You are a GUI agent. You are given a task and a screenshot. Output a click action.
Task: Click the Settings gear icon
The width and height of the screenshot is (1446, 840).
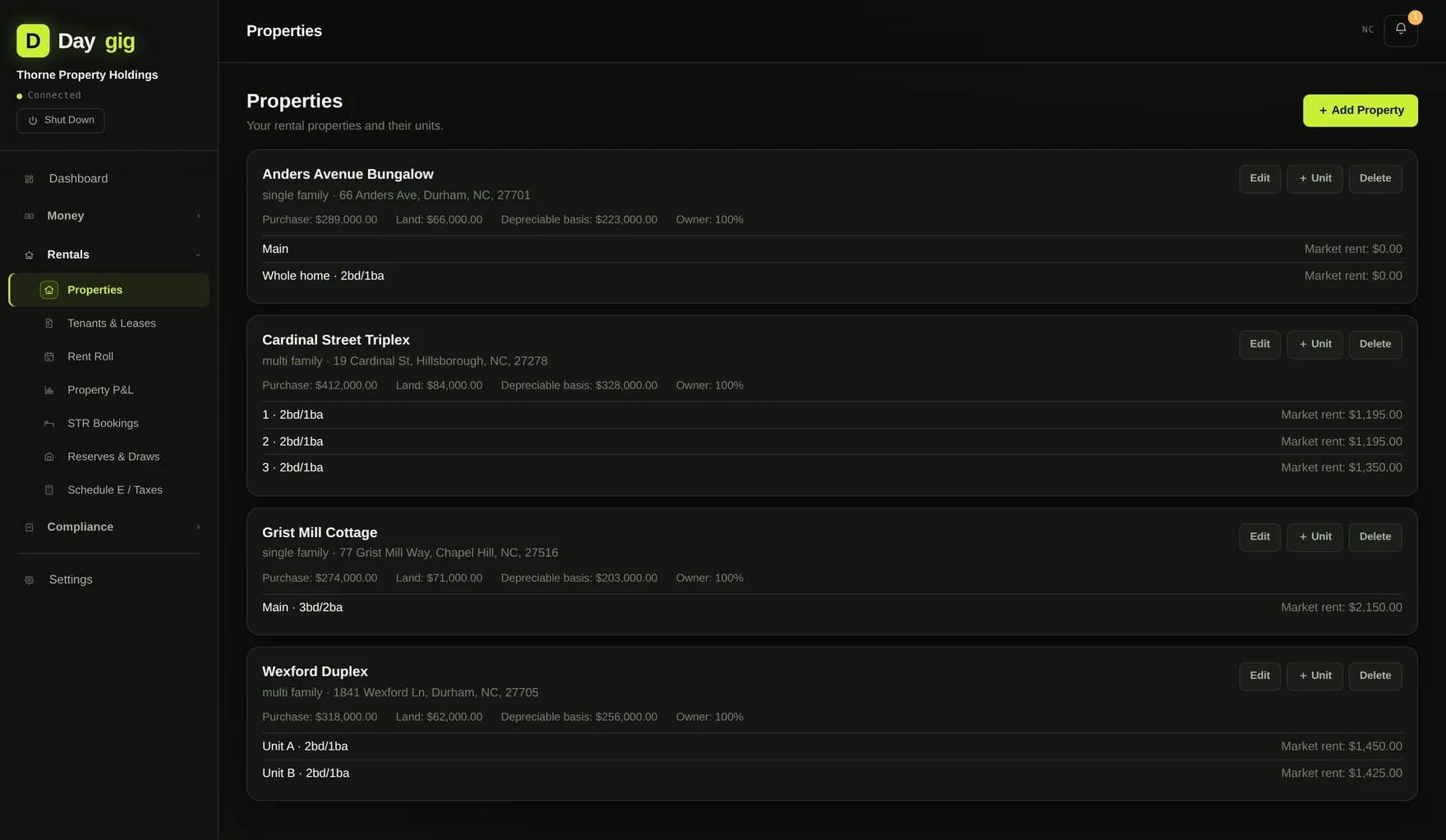pos(30,580)
